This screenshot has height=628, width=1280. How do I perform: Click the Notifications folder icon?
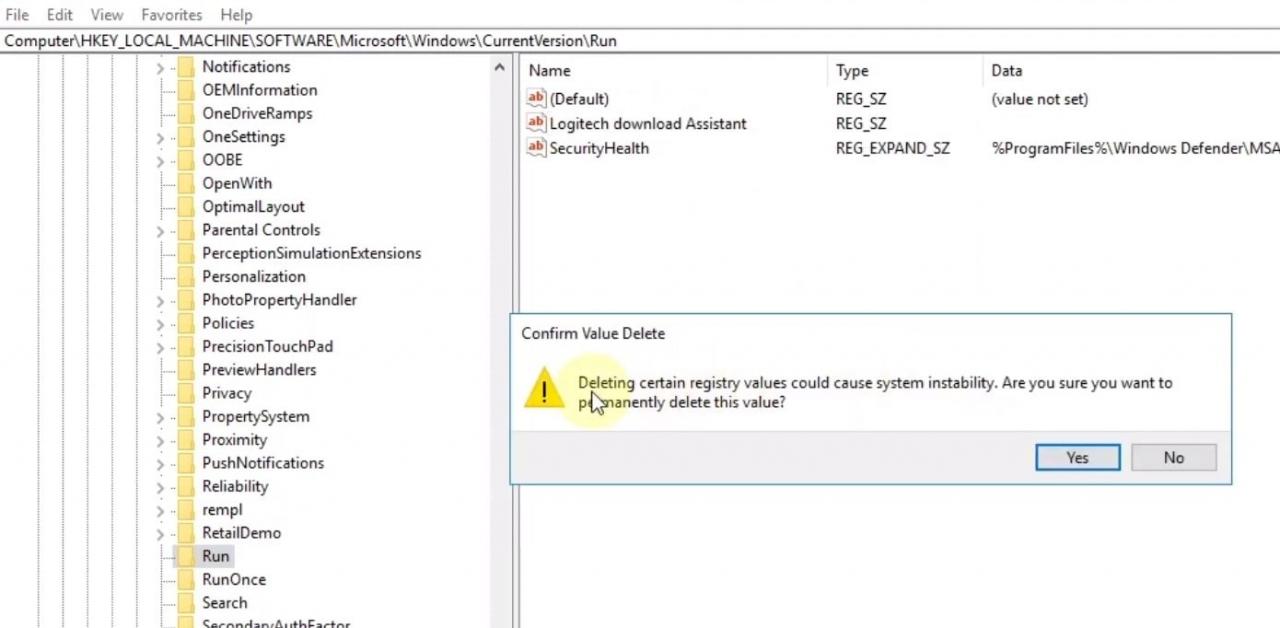click(186, 67)
